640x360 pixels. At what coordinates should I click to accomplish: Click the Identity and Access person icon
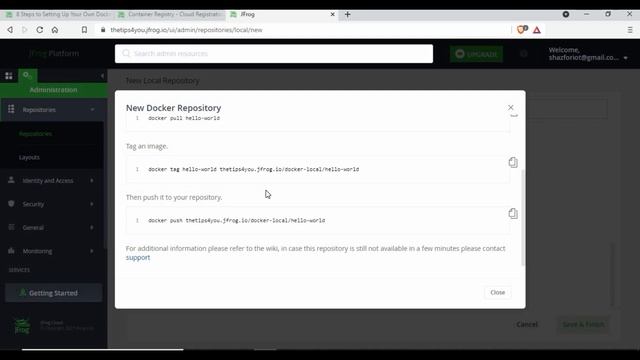point(11,180)
